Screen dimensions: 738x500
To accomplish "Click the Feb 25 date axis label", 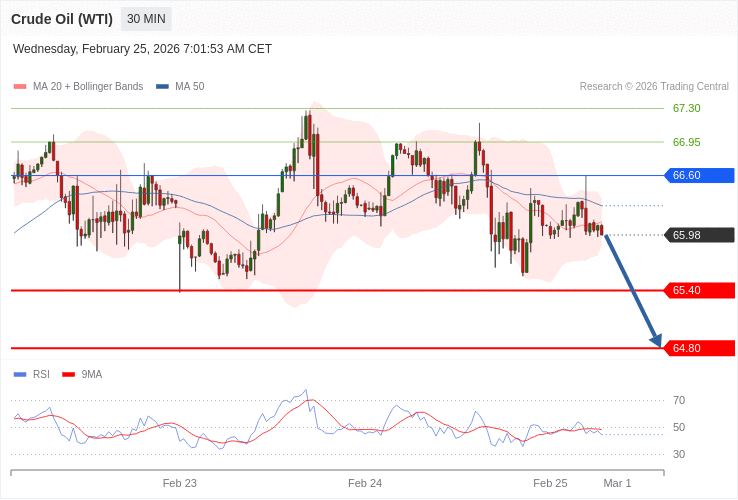I will [x=550, y=484].
